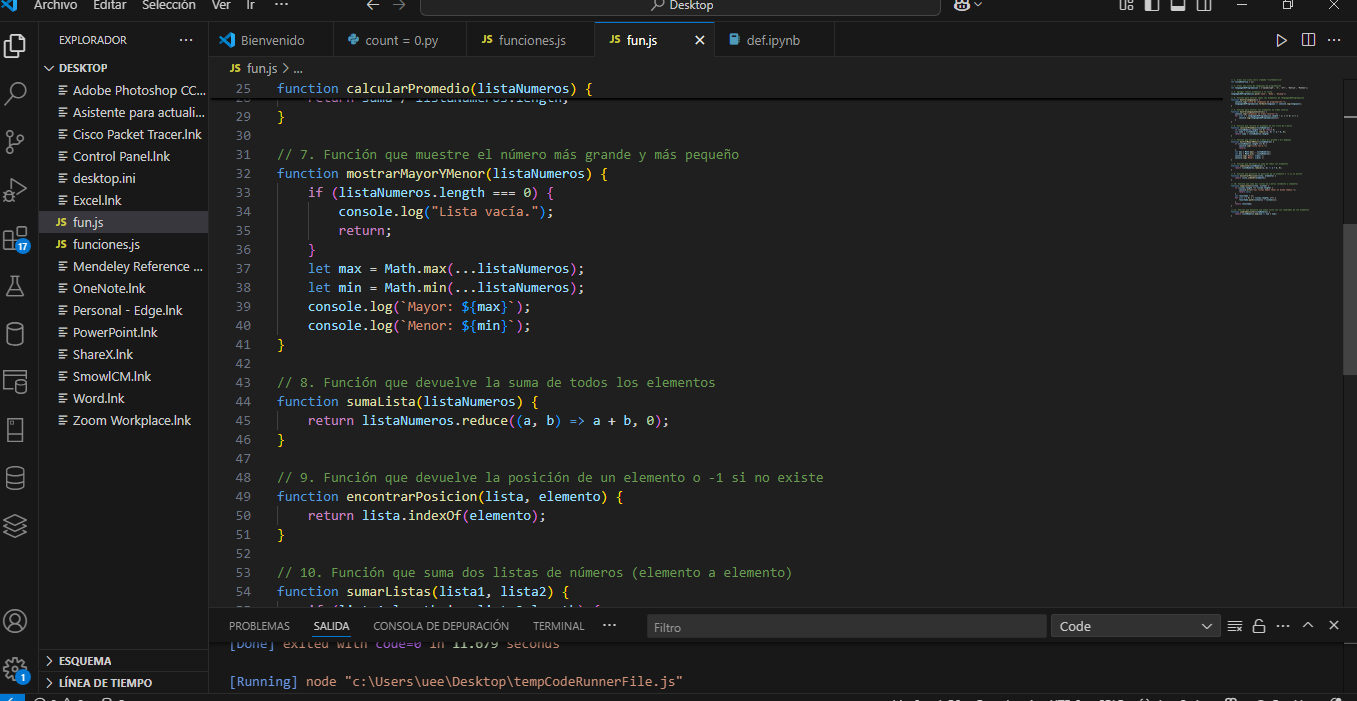This screenshot has width=1357, height=701.
Task: Click the editor vertical scrollbar
Action: 1350,300
